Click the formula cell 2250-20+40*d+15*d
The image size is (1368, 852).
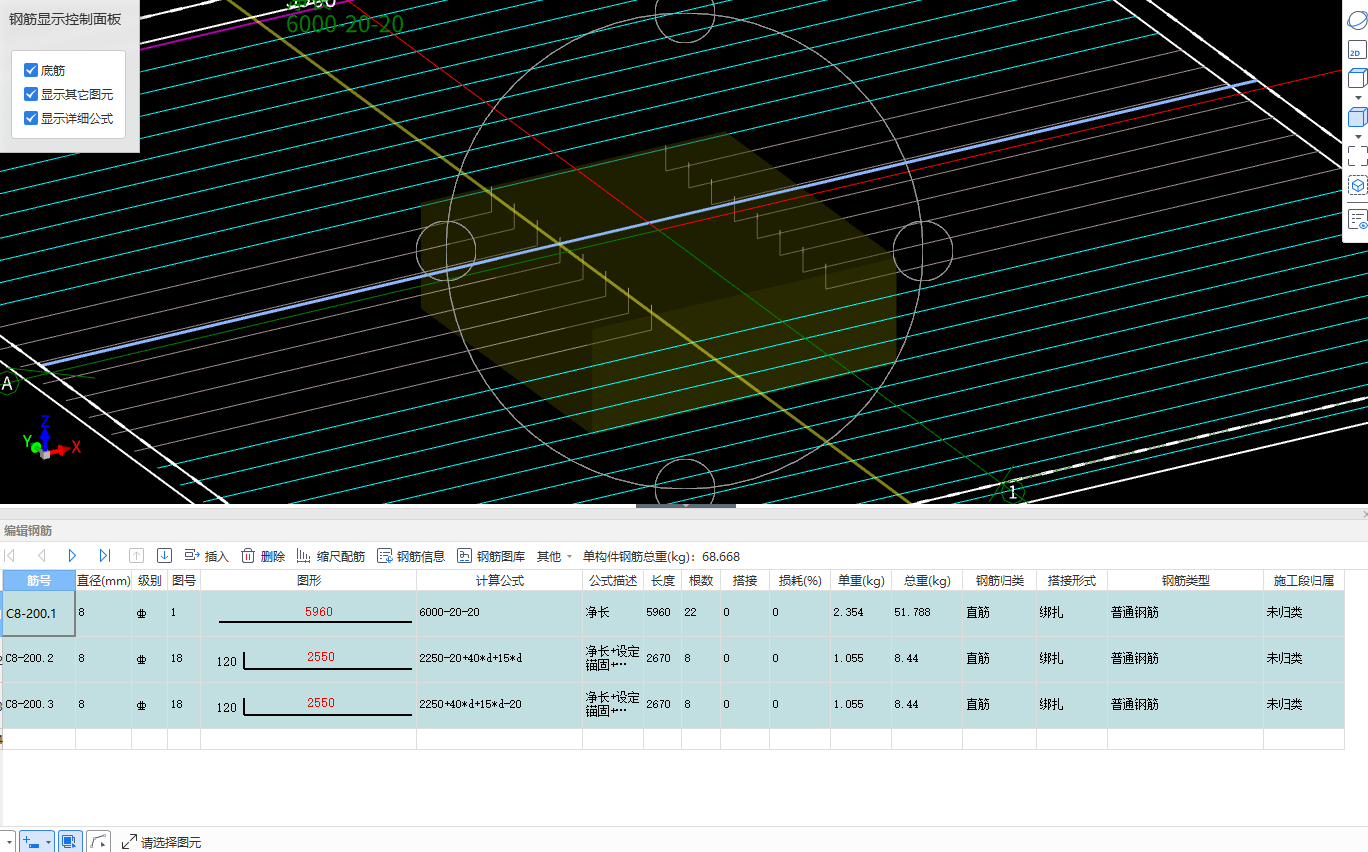pyautogui.click(x=500, y=659)
